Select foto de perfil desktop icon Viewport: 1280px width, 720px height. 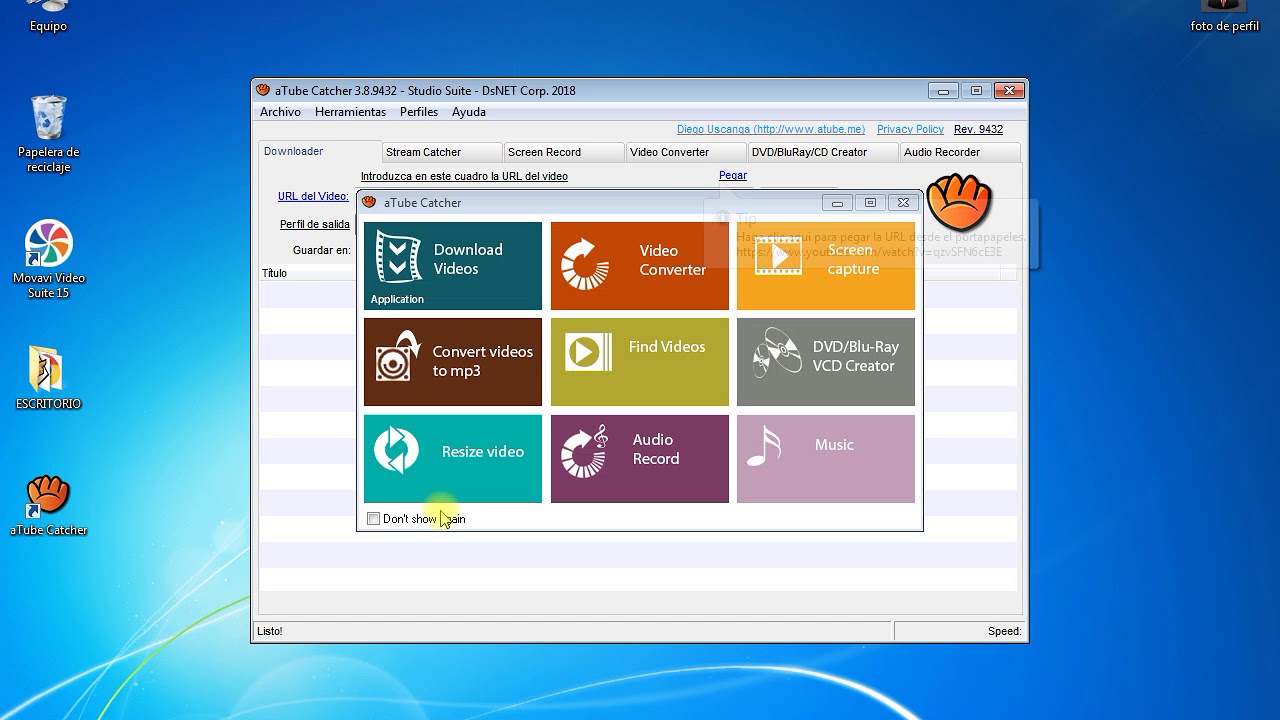pos(1224,17)
